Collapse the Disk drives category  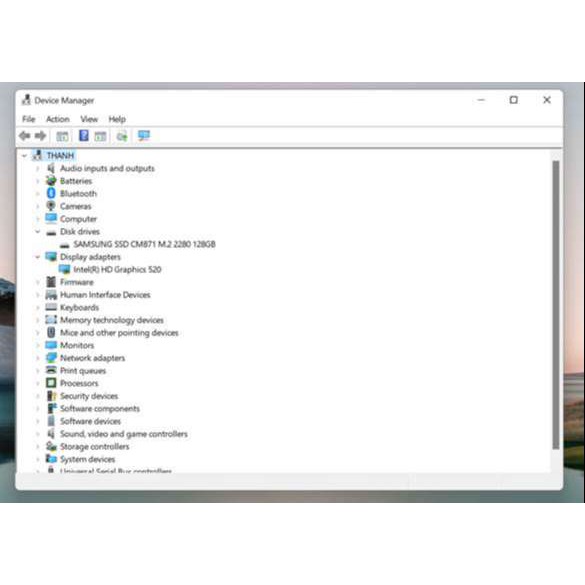click(38, 232)
